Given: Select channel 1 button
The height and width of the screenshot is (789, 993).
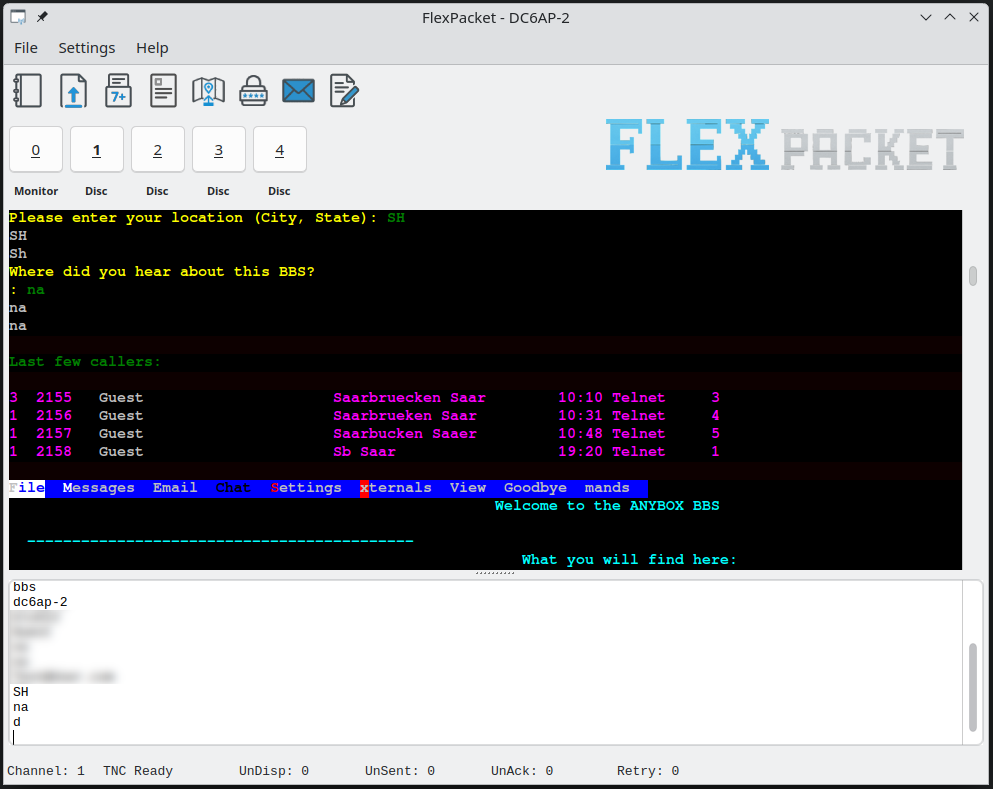Looking at the screenshot, I should (x=97, y=150).
